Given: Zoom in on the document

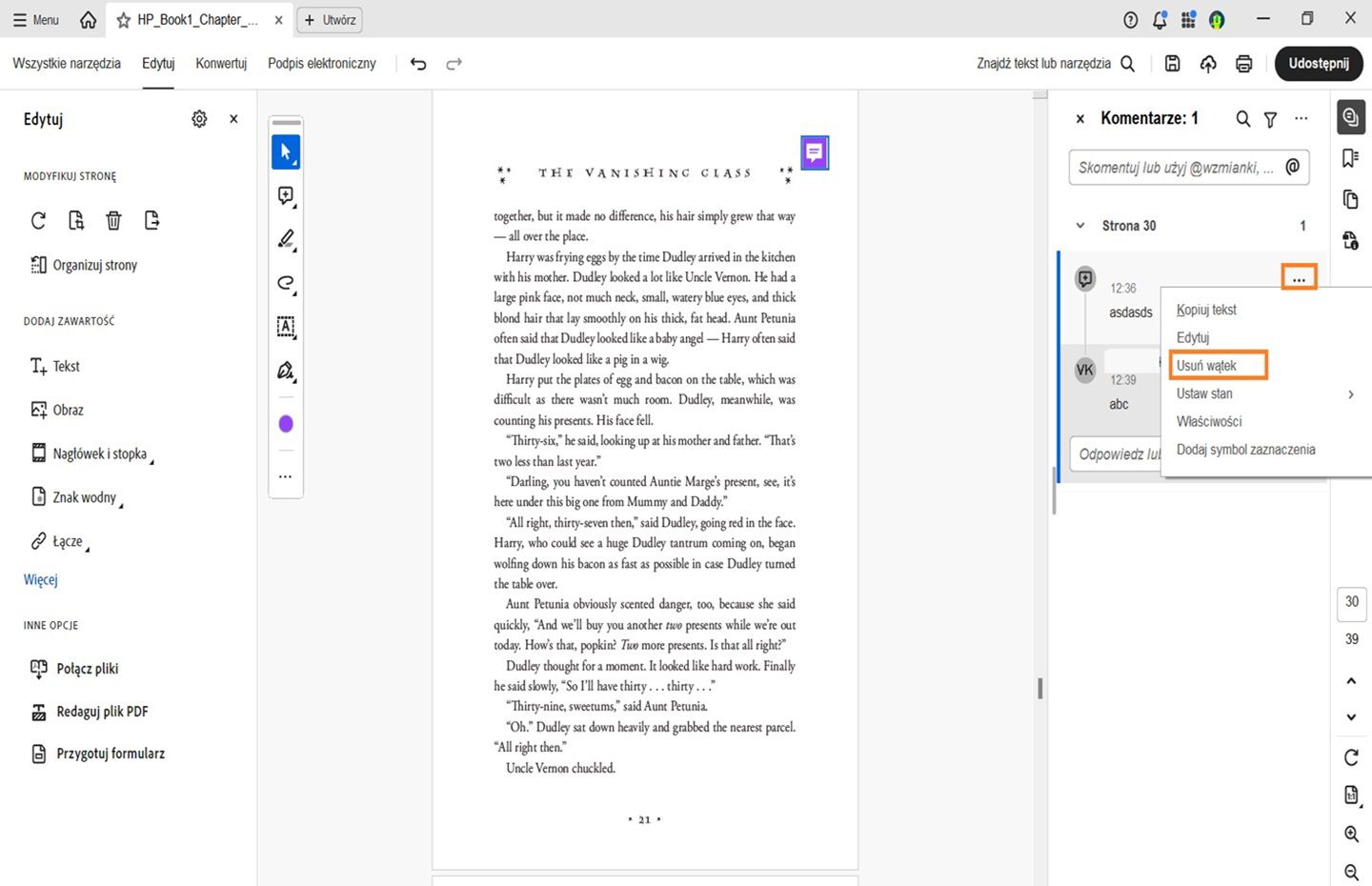Looking at the screenshot, I should [x=1351, y=834].
